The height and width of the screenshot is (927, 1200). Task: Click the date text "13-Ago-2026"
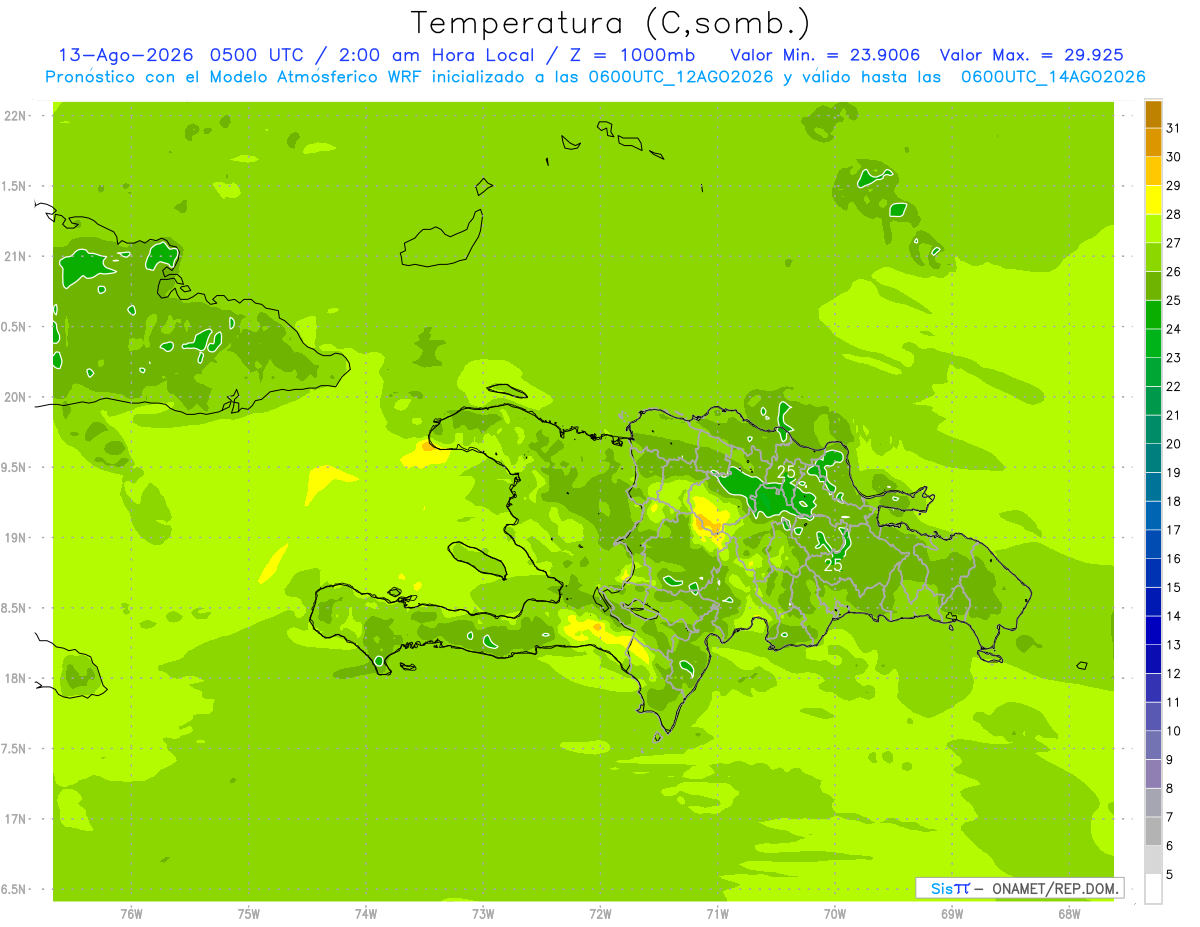(x=125, y=55)
